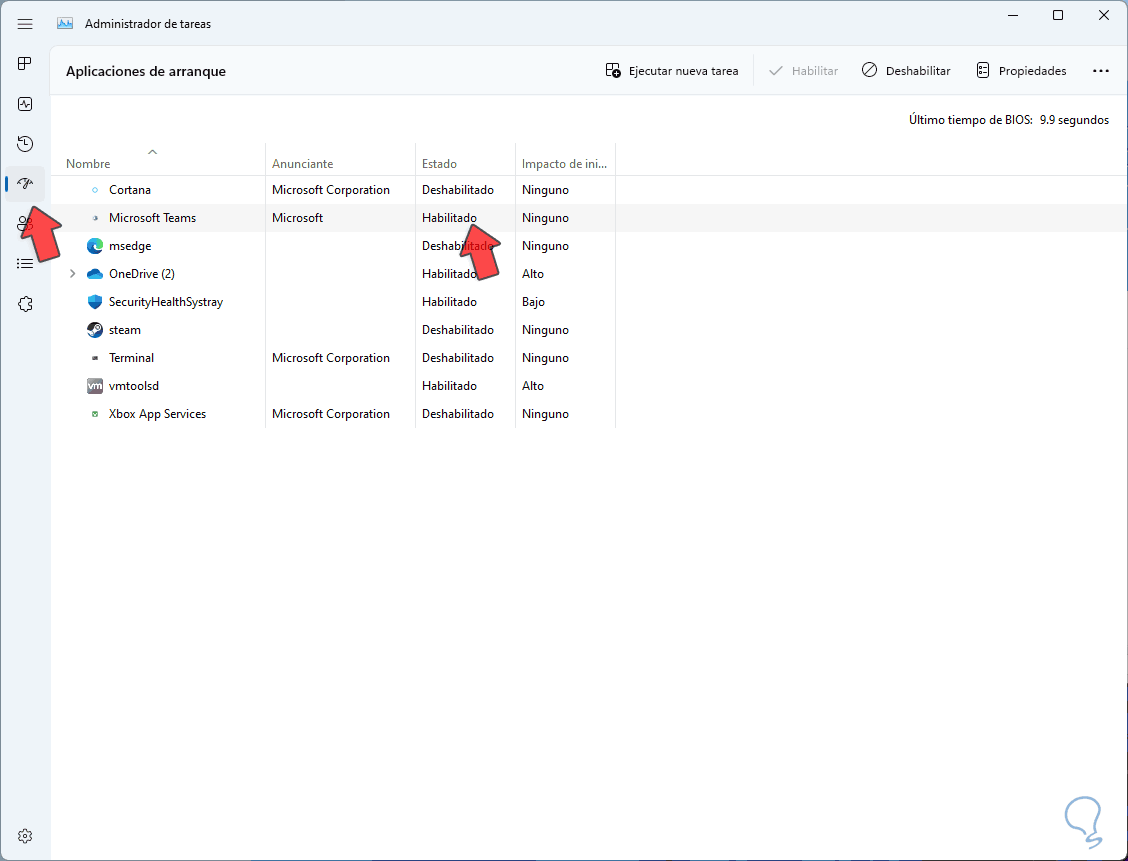This screenshot has width=1128, height=861.
Task: Select the vmtoolsd entry name
Action: click(135, 386)
